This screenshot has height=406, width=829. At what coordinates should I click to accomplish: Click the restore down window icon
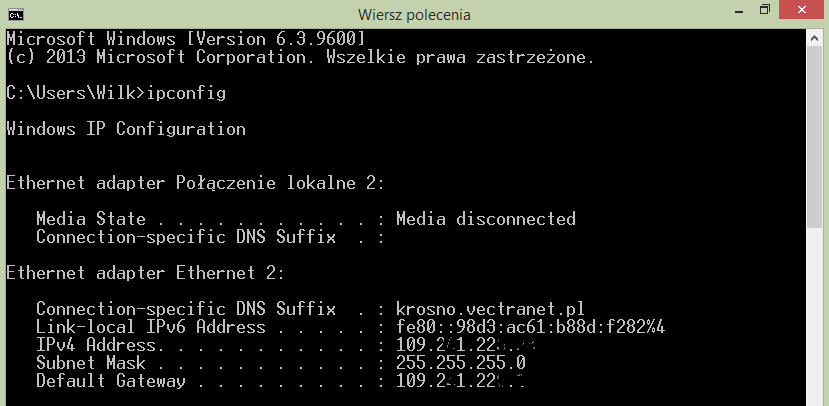(x=764, y=10)
